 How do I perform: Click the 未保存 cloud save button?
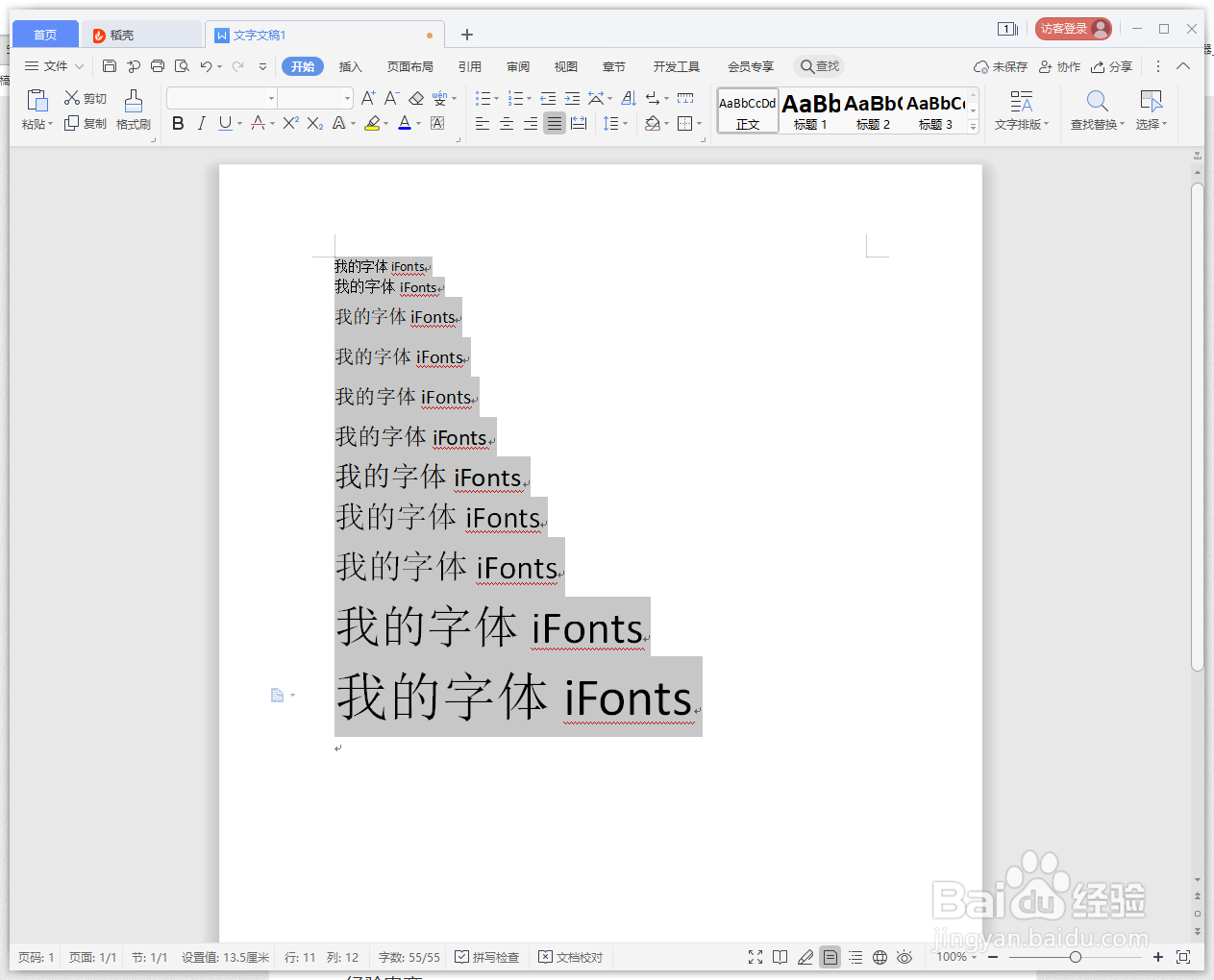1001,66
